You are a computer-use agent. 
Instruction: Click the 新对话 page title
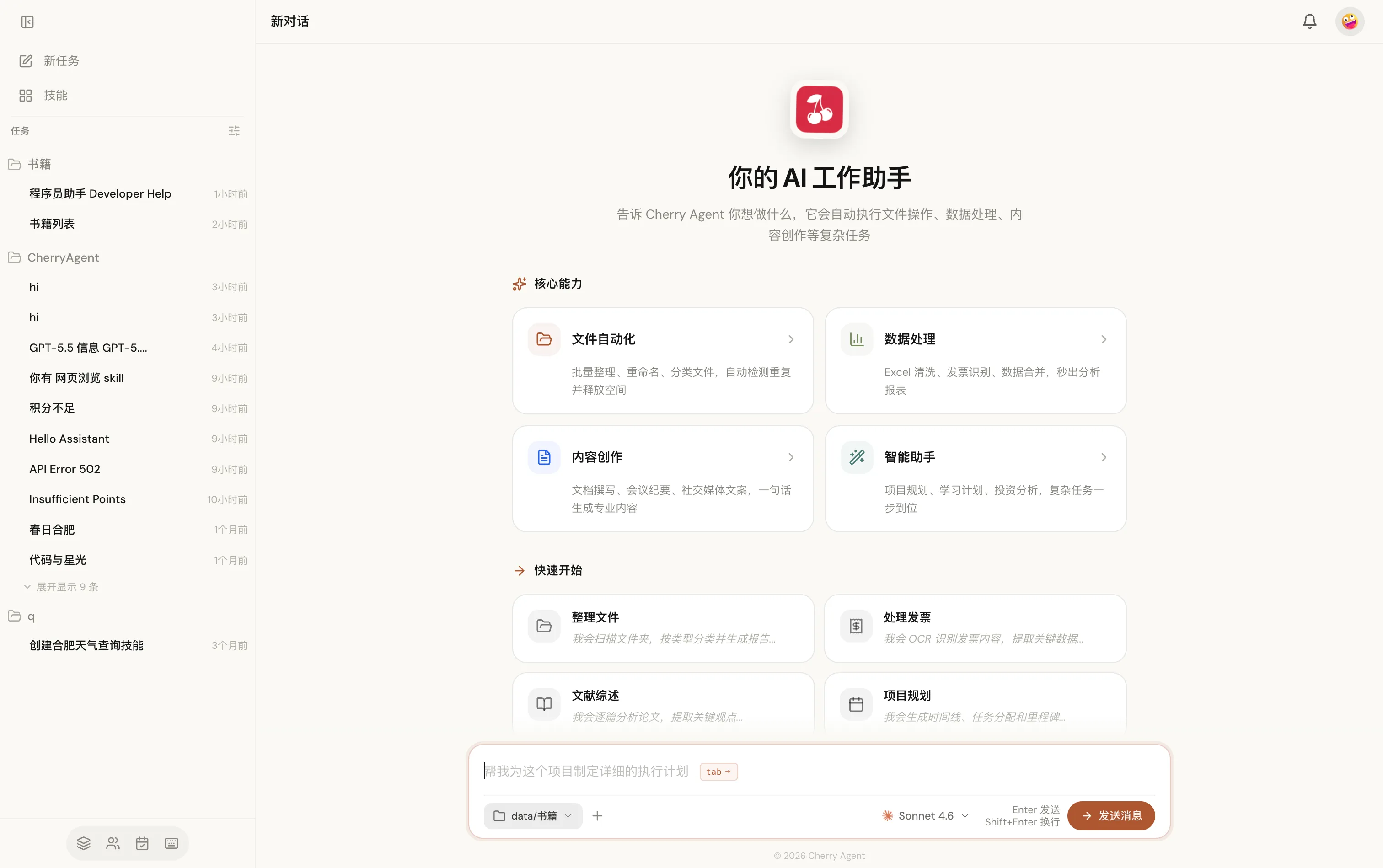(289, 21)
